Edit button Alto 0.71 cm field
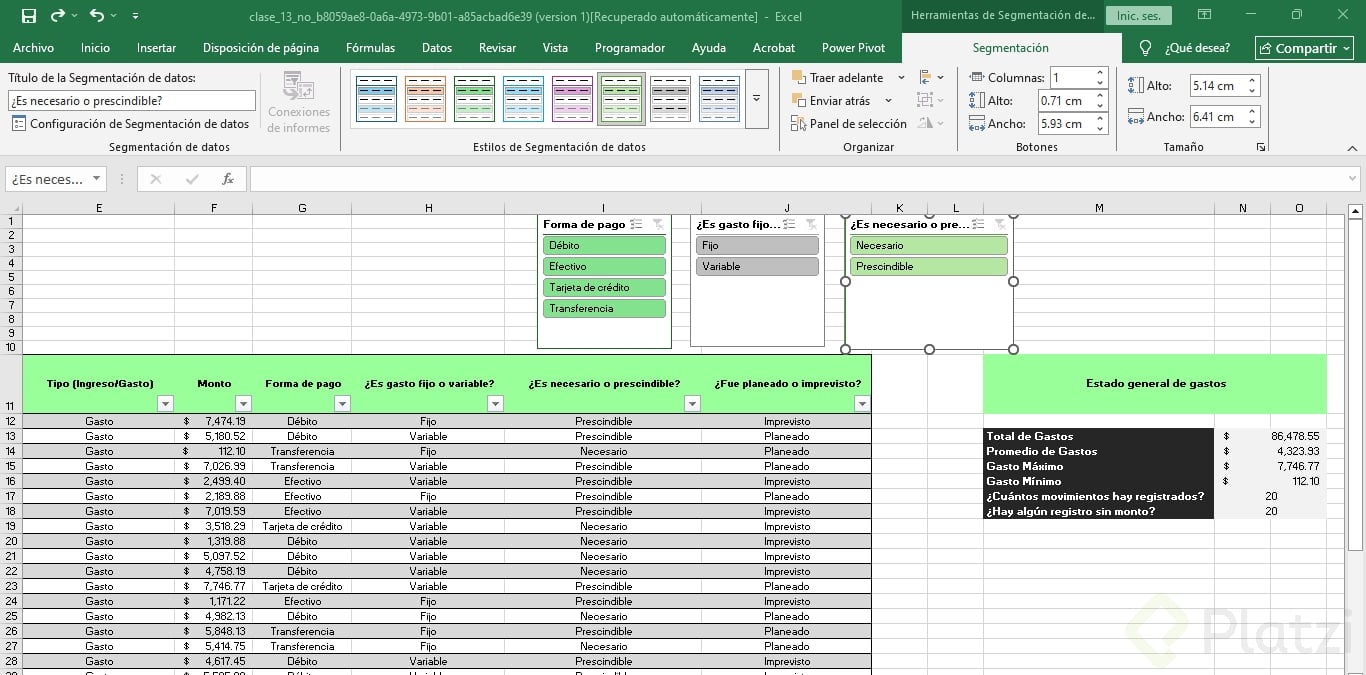Viewport: 1366px width, 675px height. [1065, 101]
